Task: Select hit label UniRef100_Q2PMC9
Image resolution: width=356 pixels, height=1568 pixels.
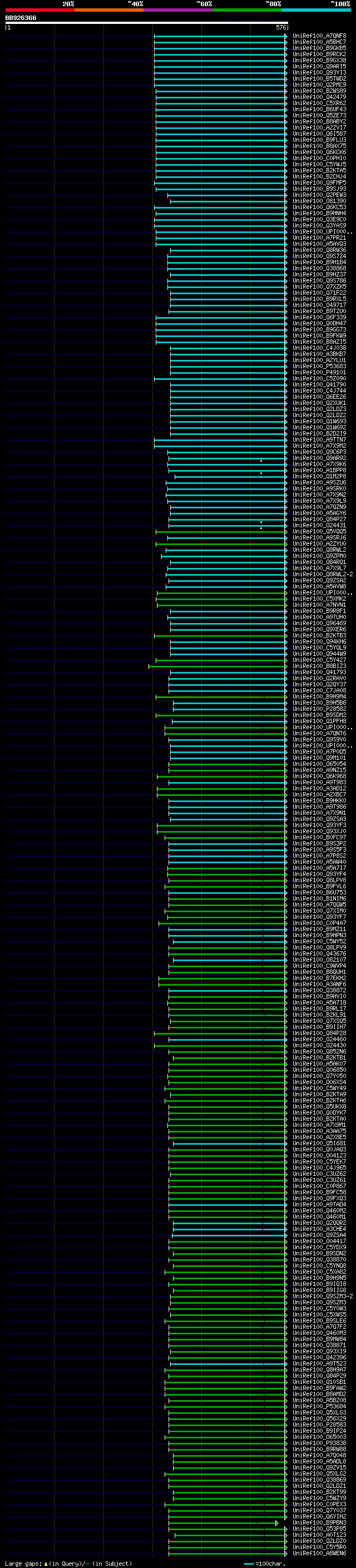Action: tap(319, 85)
